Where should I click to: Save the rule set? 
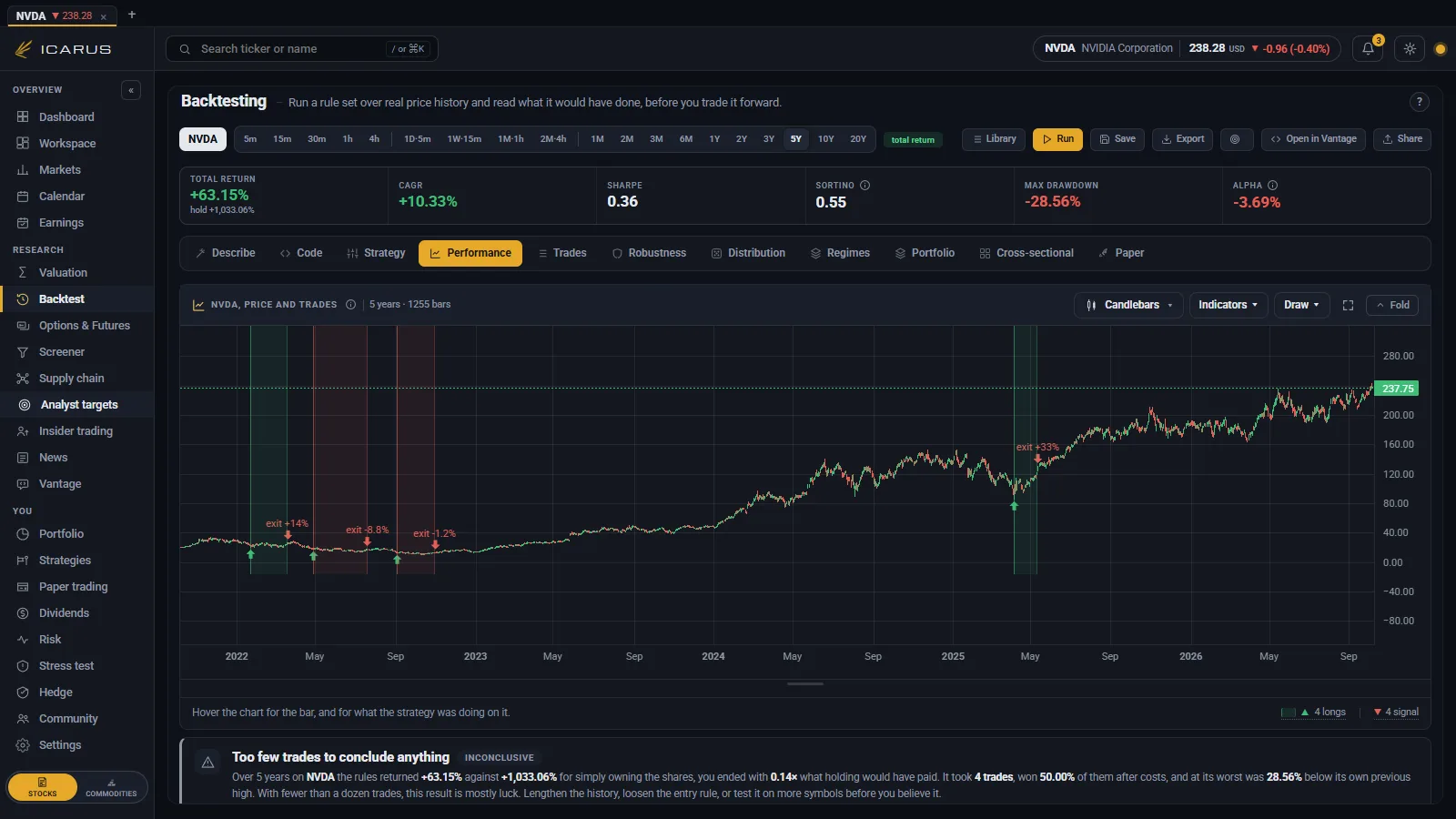point(1117,139)
